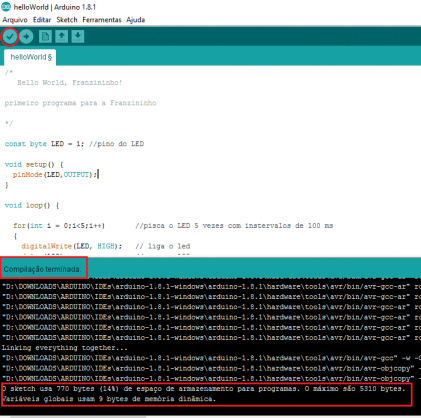Open the Sketch menu
421x418 pixels.
[67, 20]
